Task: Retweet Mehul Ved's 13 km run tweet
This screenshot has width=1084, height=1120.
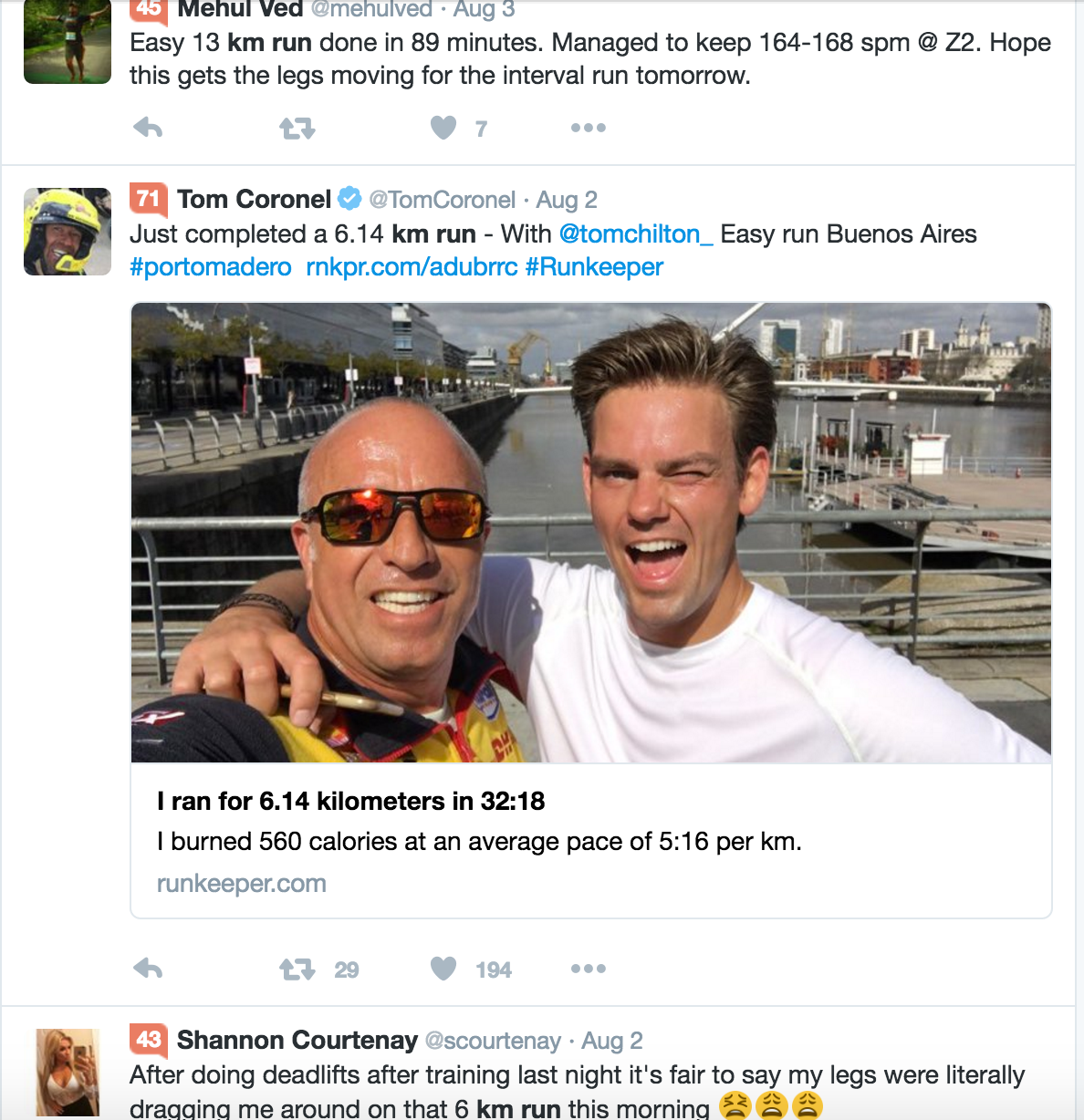Action: click(297, 128)
